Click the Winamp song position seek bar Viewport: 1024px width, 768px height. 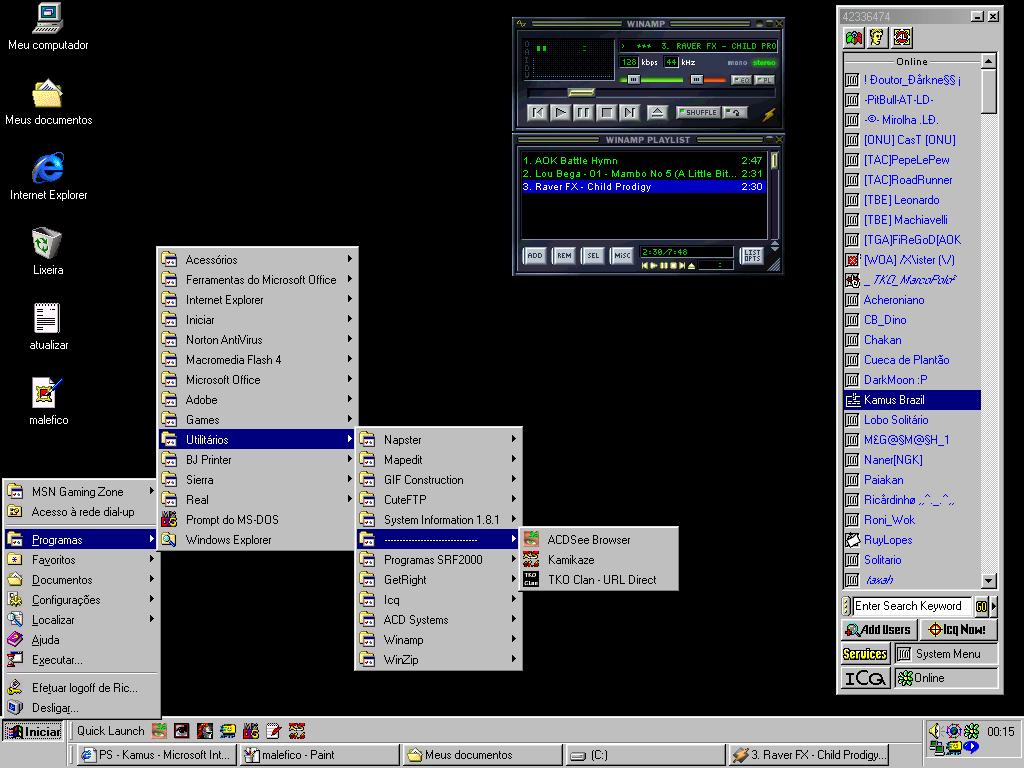click(x=652, y=93)
